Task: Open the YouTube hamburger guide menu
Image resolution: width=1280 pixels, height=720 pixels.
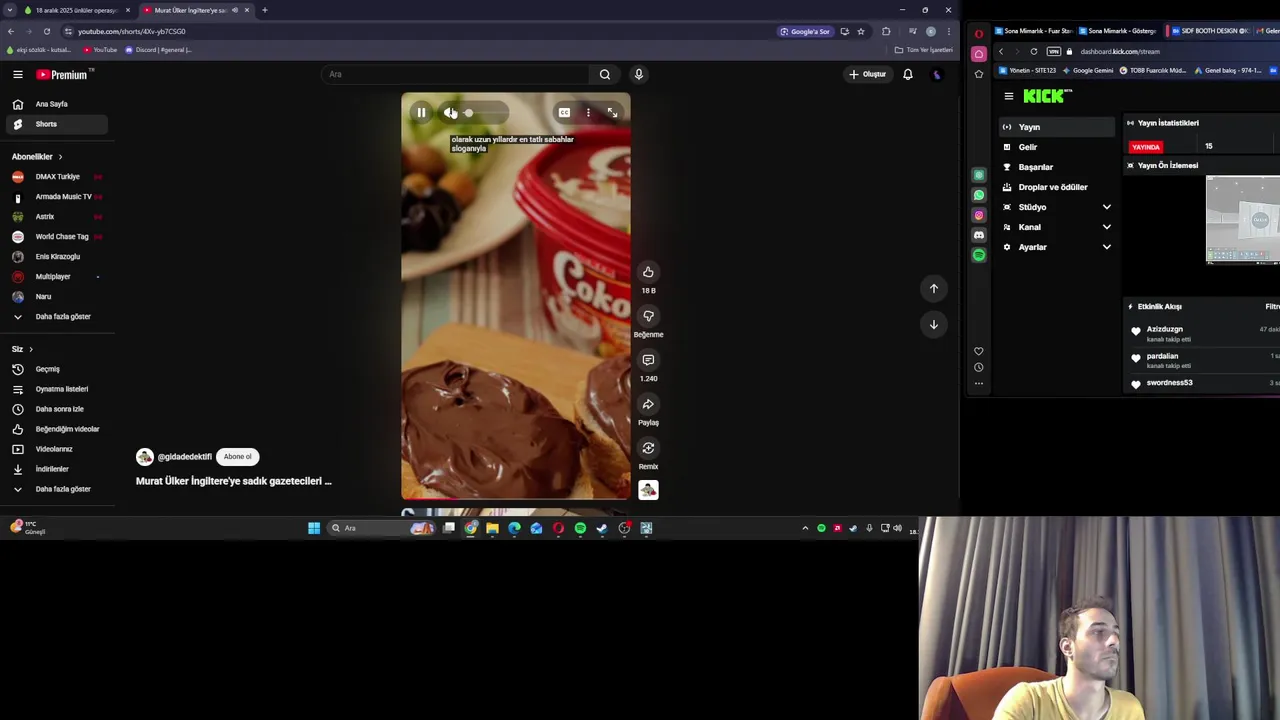Action: [x=17, y=74]
